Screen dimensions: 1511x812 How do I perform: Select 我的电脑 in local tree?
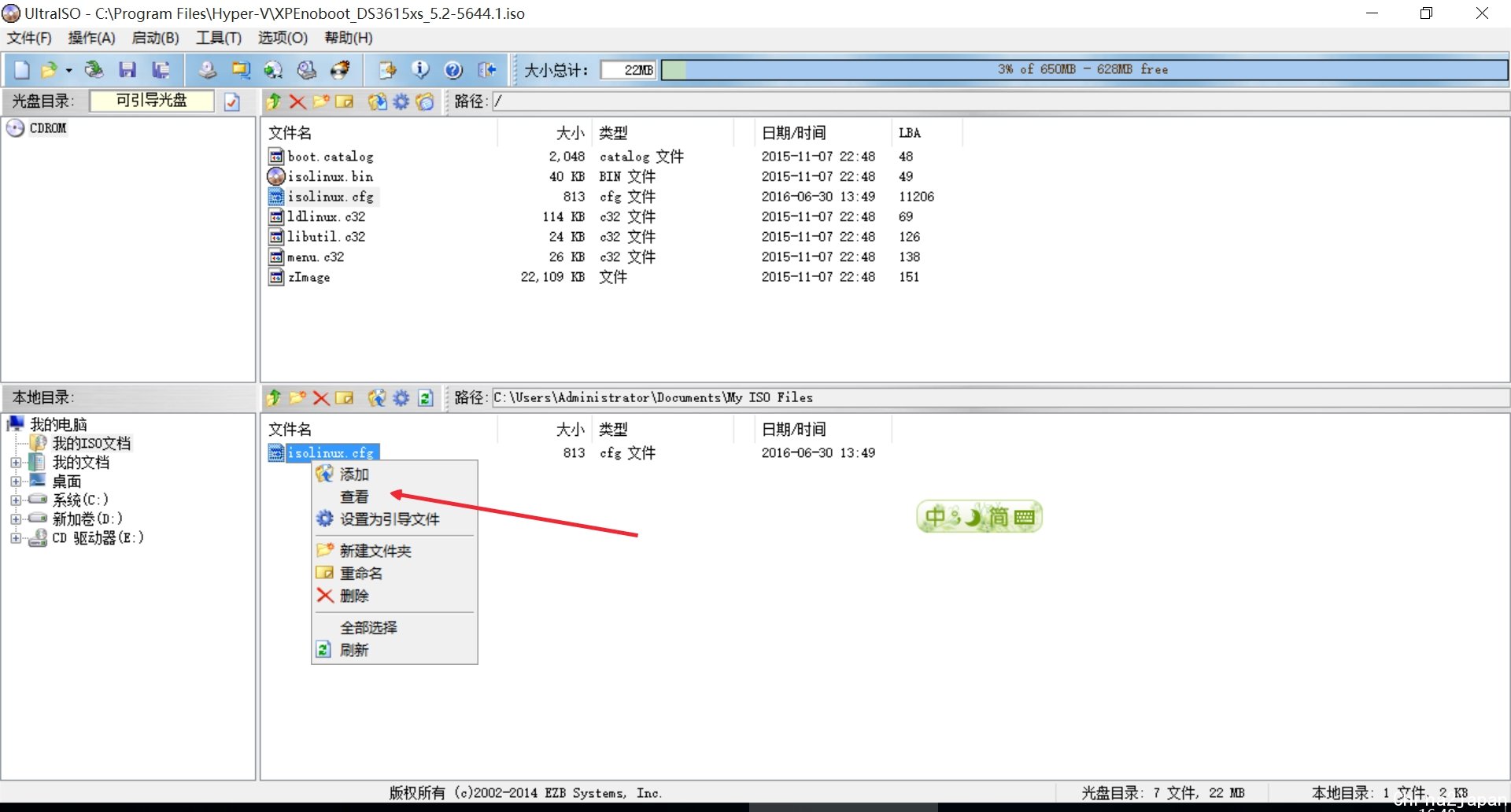coord(58,425)
